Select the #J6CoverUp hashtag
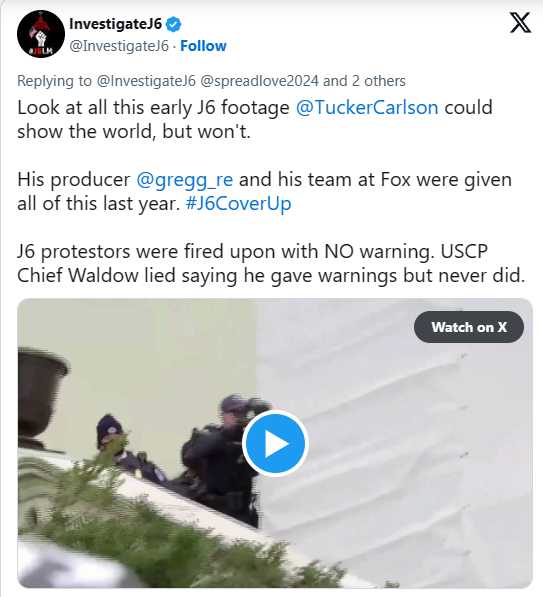The image size is (543, 597). (238, 203)
